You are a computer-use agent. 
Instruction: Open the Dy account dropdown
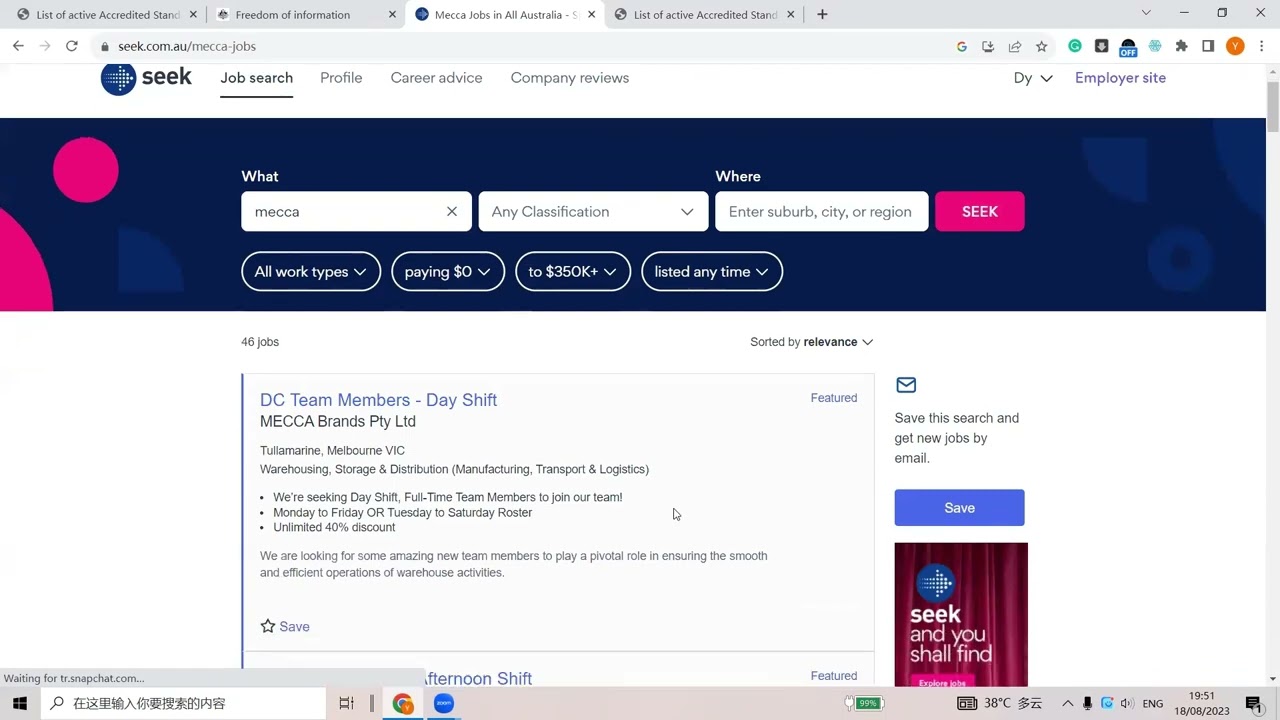point(1033,78)
